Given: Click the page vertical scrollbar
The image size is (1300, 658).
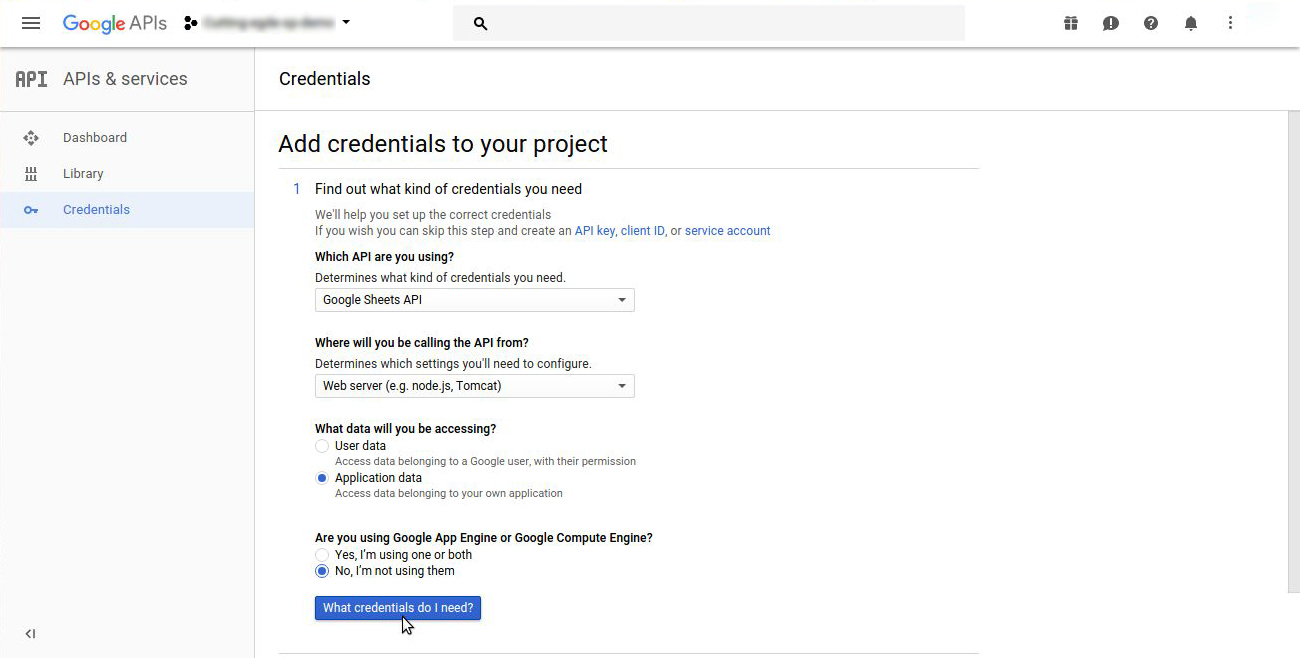Looking at the screenshot, I should (x=1294, y=352).
